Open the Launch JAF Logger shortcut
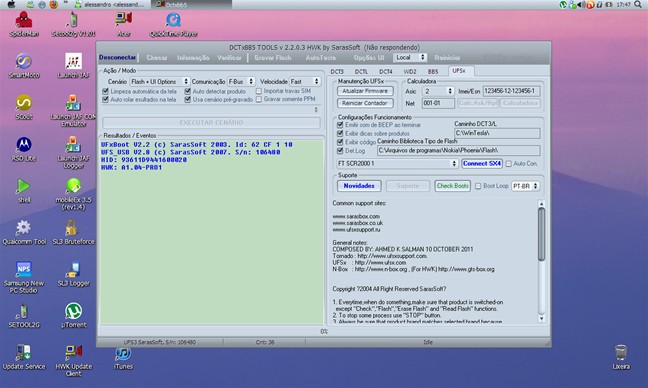This screenshot has width=648, height=388. 73,152
